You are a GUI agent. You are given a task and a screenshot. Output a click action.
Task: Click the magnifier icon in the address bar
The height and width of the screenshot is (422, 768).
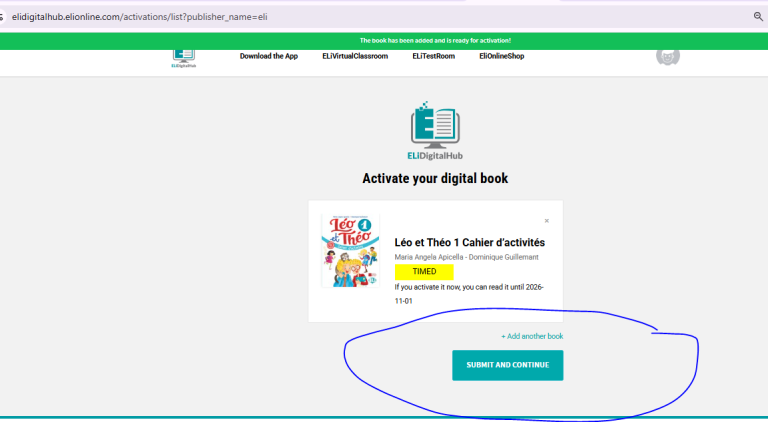pos(757,17)
